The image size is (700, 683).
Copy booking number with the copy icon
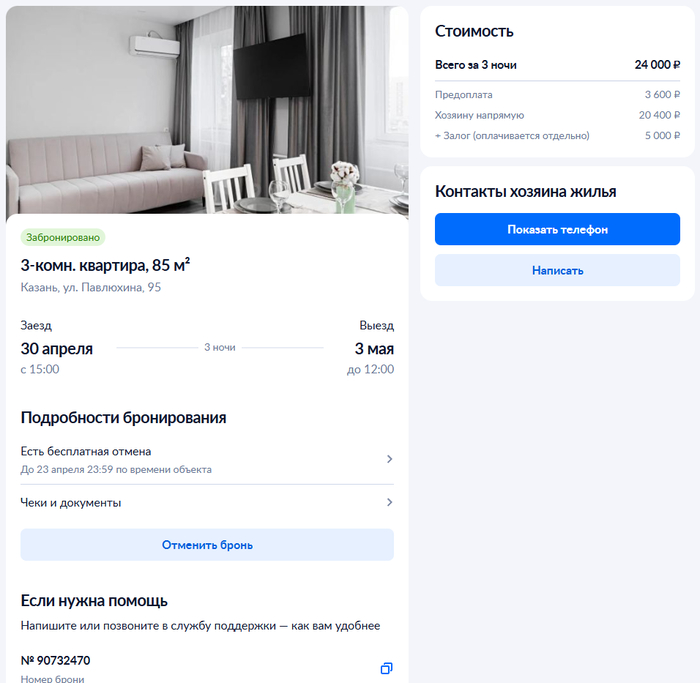386,668
